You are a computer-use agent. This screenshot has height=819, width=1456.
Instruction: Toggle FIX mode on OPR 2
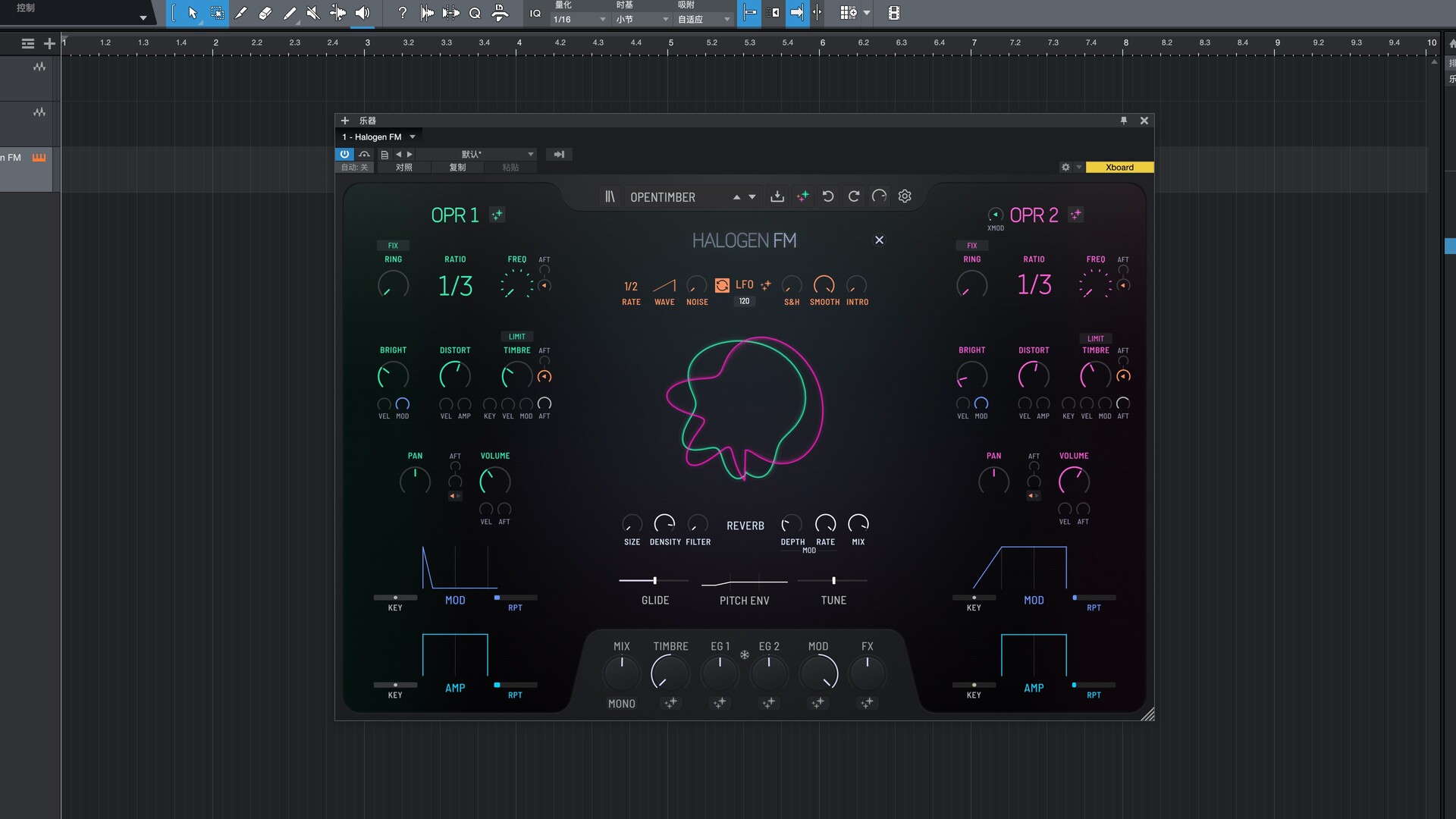(x=972, y=246)
